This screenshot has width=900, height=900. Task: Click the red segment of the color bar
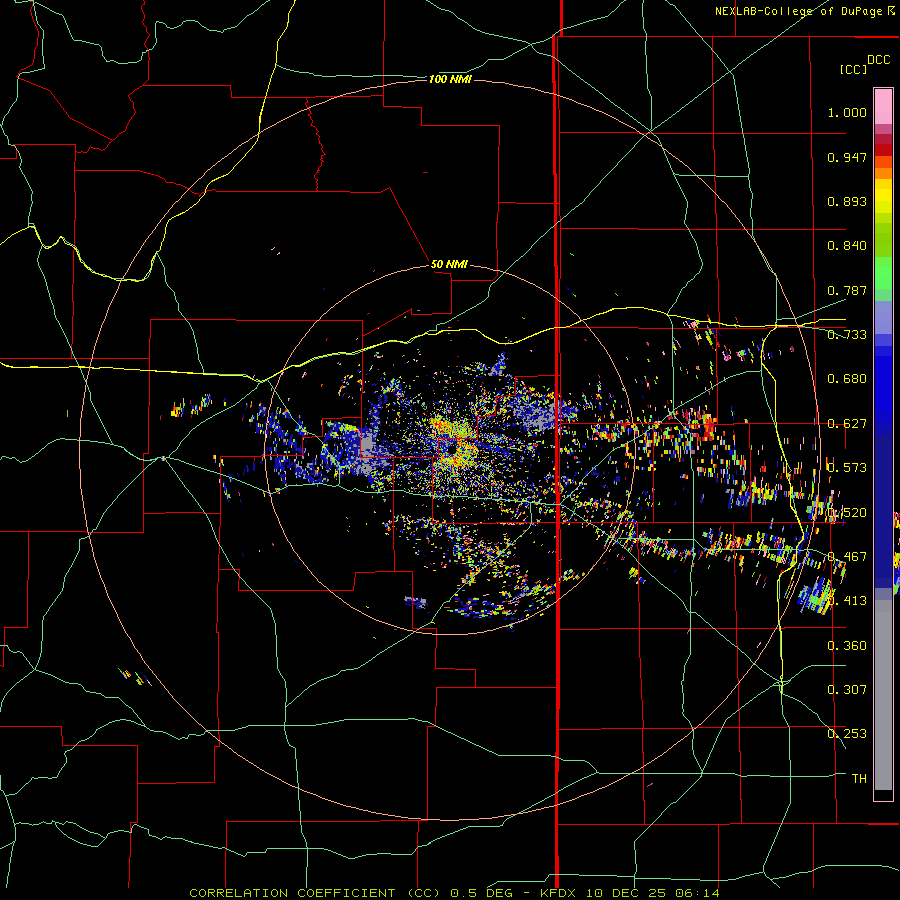click(x=883, y=149)
